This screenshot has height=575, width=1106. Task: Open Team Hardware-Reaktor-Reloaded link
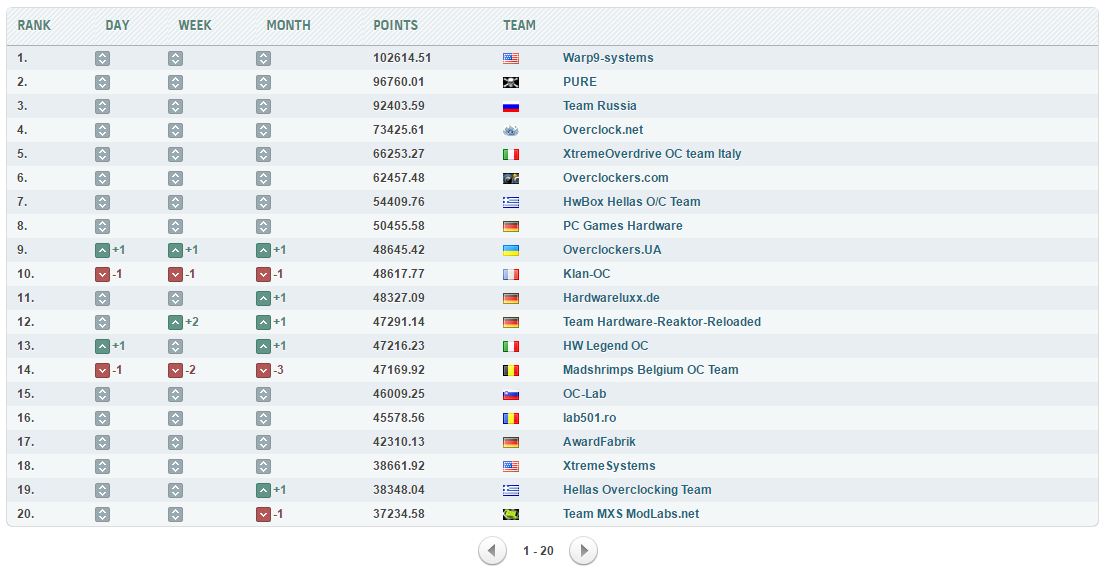(662, 322)
